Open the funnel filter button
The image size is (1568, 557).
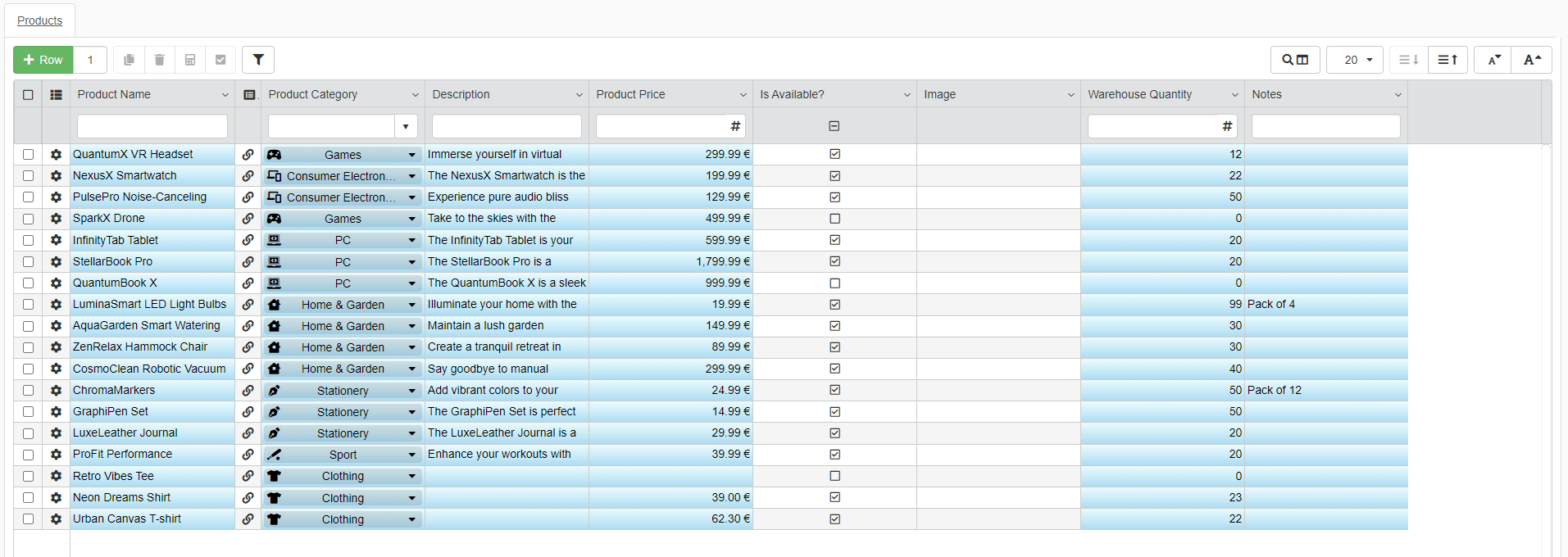click(258, 60)
